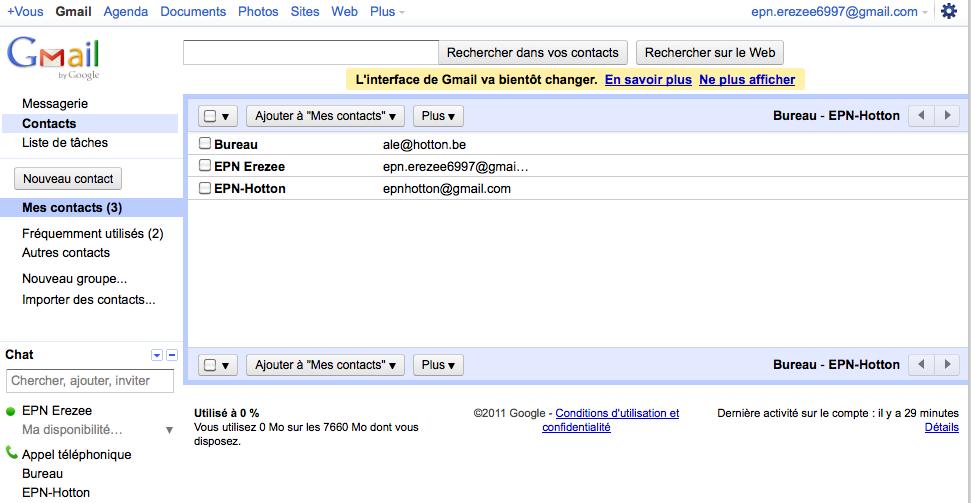Go to previous contacts page in top toolbar
The image size is (971, 503).
click(921, 116)
